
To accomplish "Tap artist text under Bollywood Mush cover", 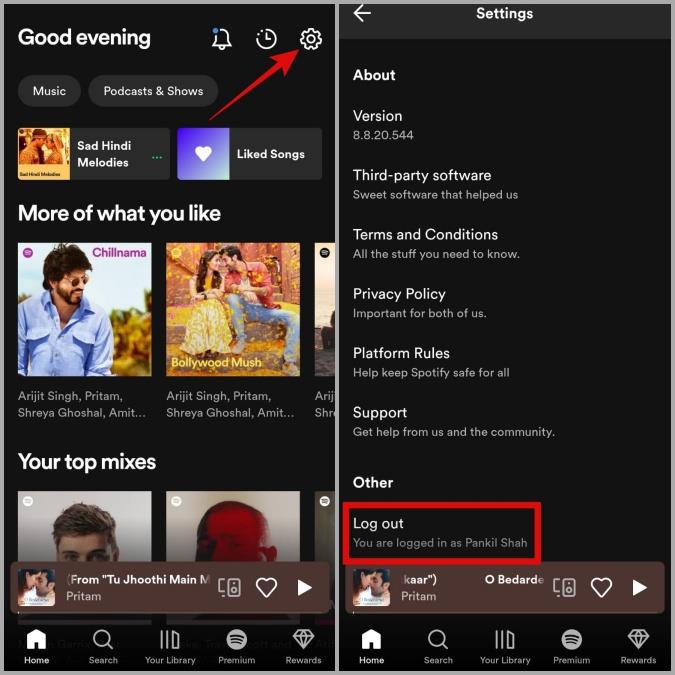I will pos(230,404).
